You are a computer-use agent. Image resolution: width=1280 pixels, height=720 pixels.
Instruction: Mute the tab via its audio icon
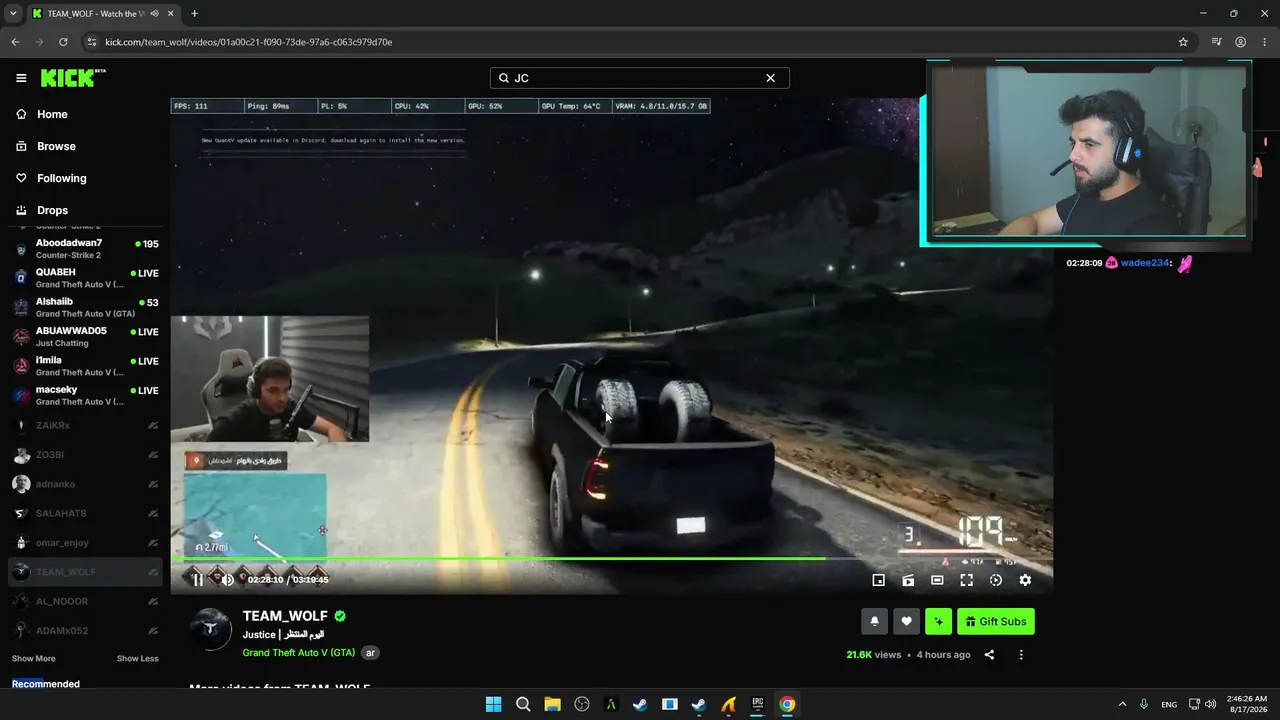[x=154, y=14]
